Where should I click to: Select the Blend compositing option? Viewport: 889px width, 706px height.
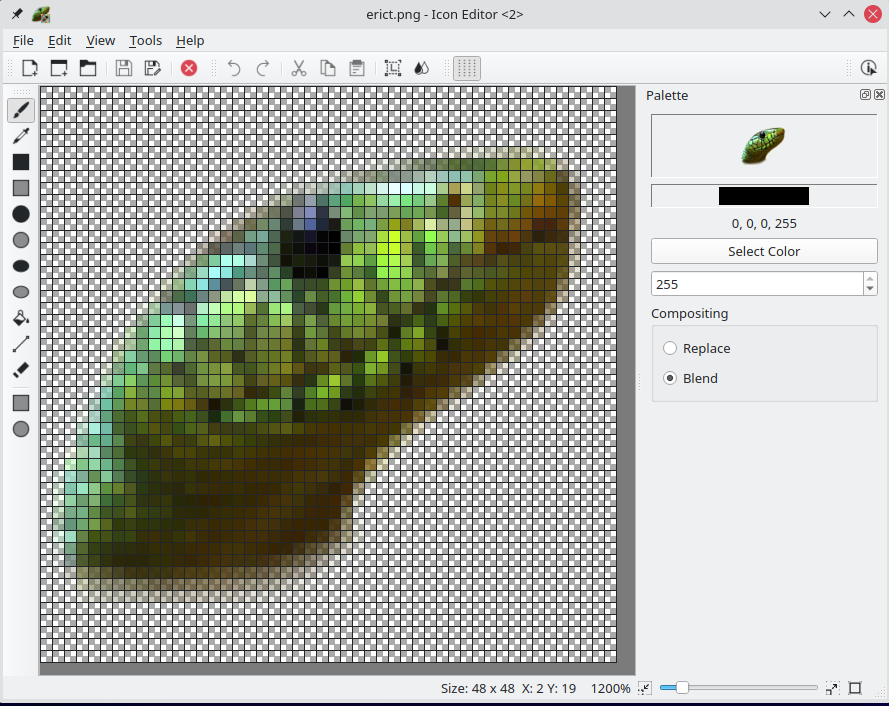point(670,378)
